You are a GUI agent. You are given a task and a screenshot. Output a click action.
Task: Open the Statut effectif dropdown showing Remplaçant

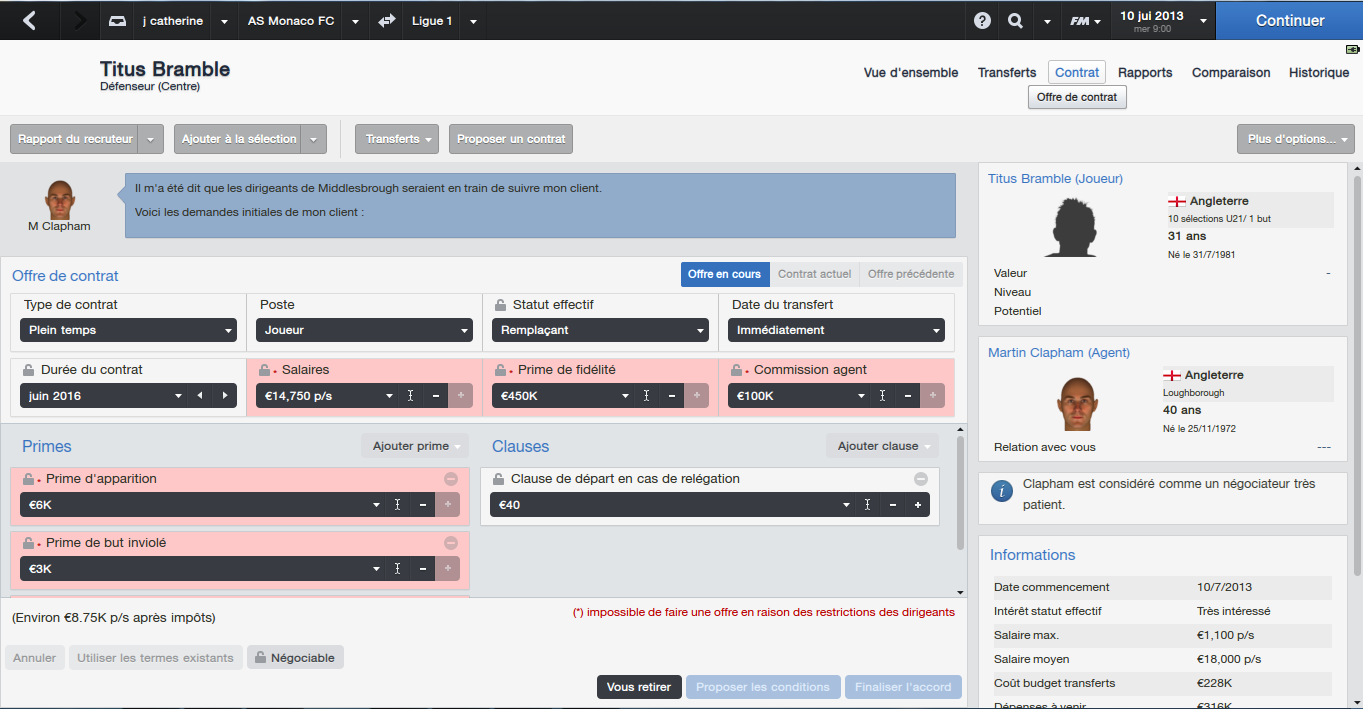pos(600,330)
